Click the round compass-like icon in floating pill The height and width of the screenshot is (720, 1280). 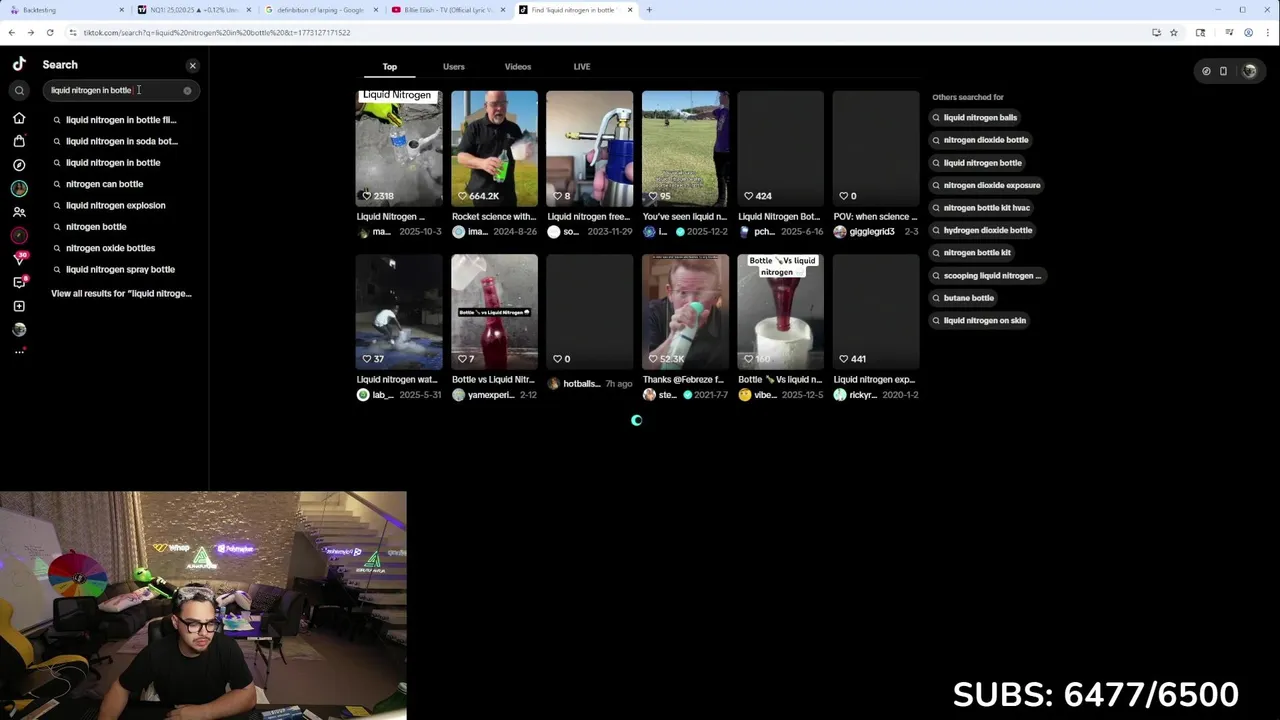[x=1206, y=71]
